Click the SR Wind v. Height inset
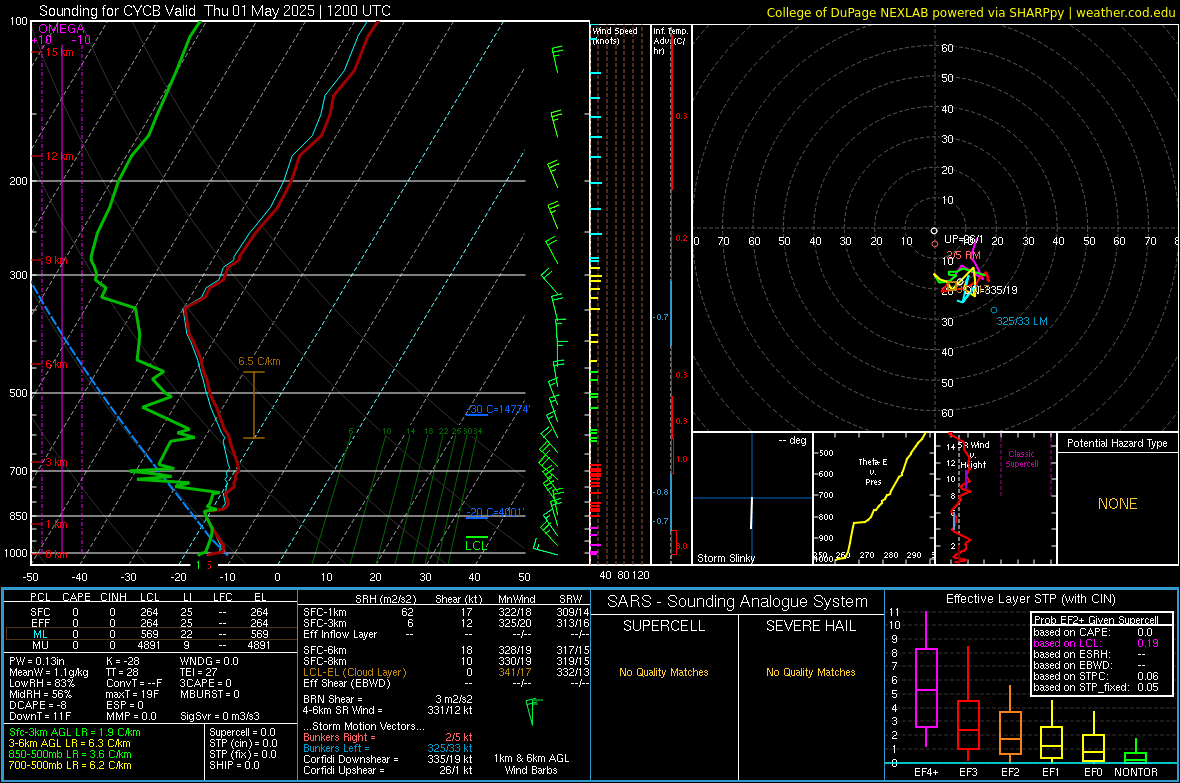Screen dimensions: 1180x783 [995, 498]
